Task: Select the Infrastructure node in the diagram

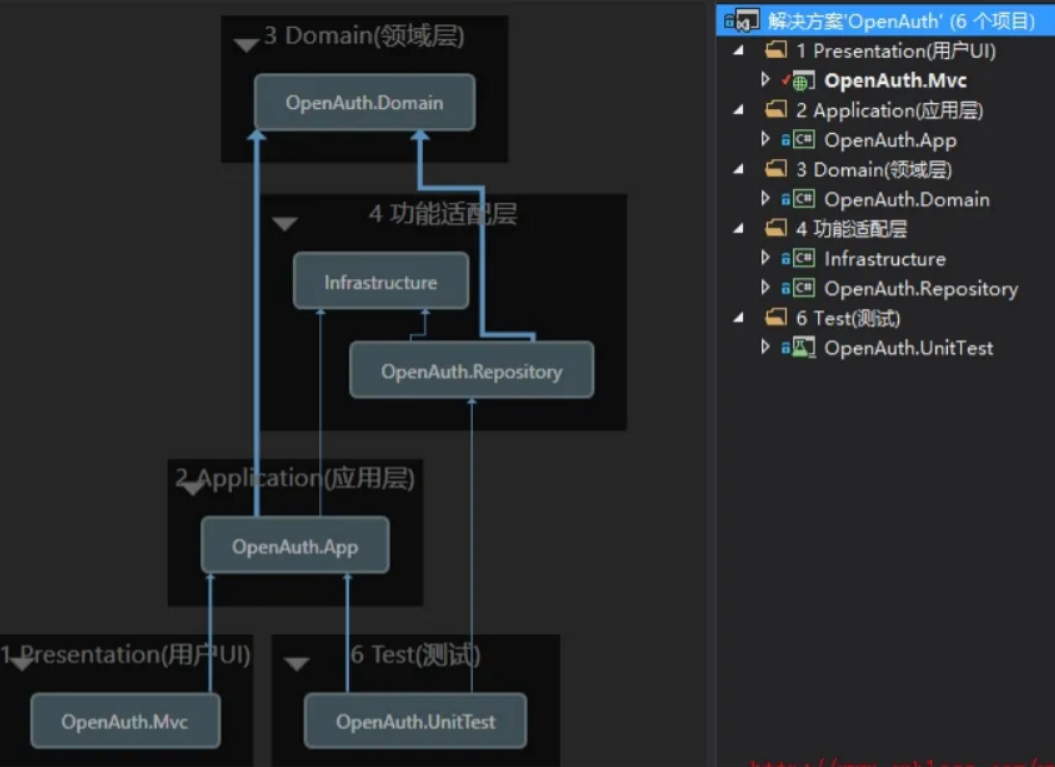Action: coord(380,282)
